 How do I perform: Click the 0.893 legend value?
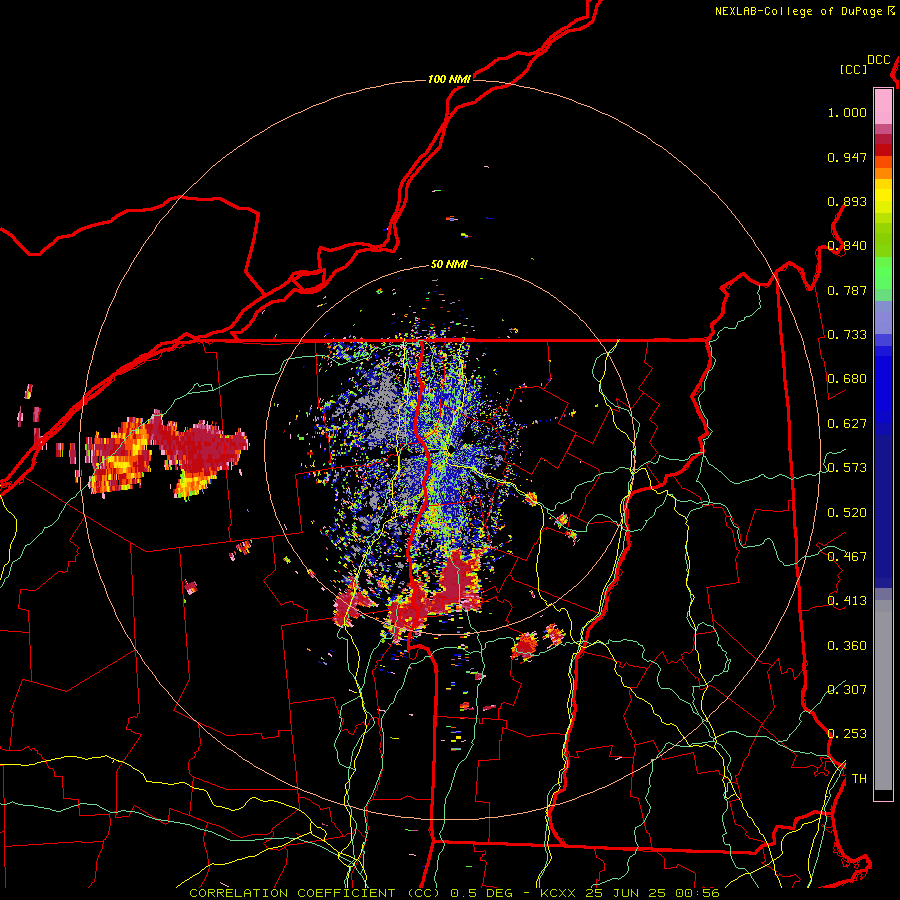847,201
